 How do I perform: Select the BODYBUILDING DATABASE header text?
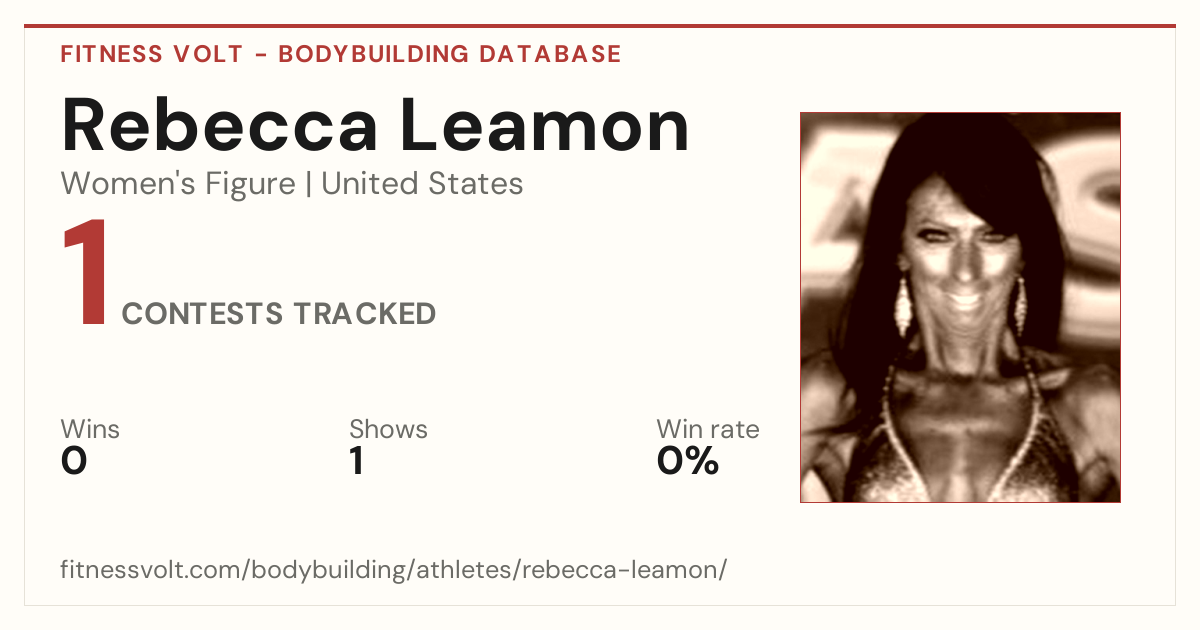pos(450,54)
